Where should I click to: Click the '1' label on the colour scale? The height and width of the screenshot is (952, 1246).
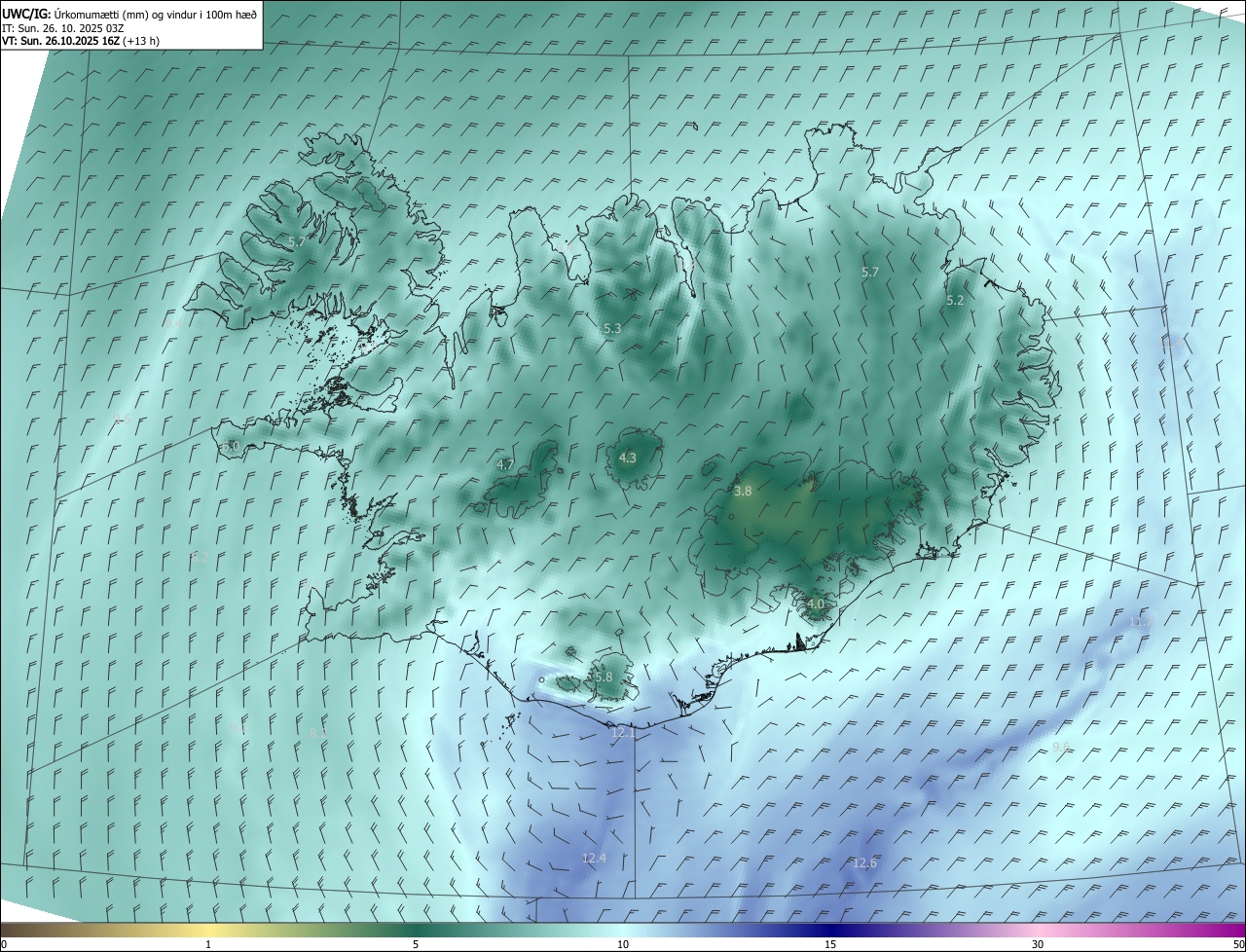point(208,944)
